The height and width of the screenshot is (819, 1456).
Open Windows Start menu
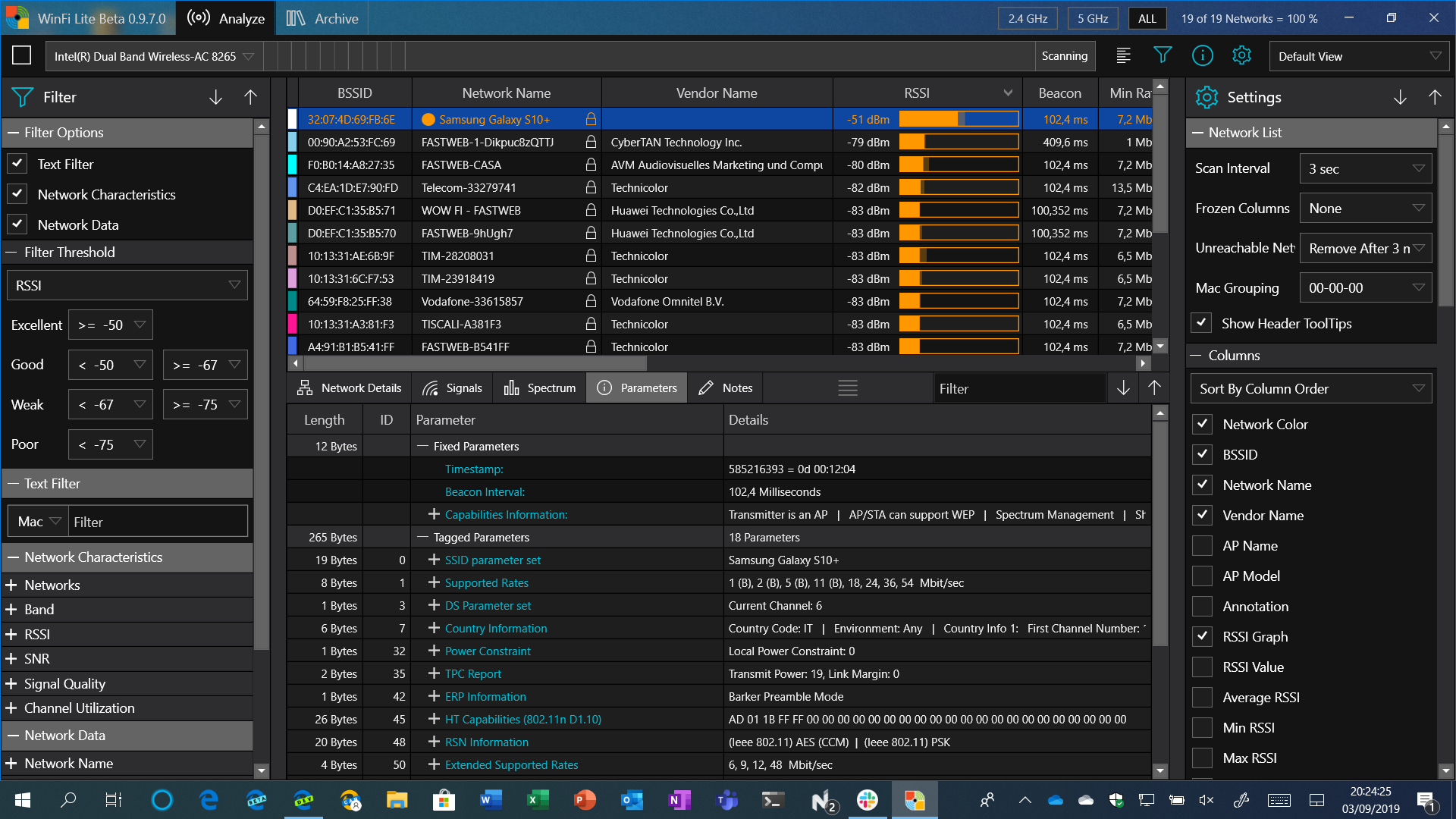click(x=22, y=800)
